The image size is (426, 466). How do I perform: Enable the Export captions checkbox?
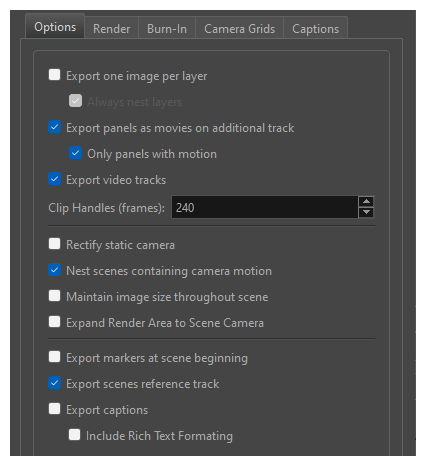tap(54, 409)
